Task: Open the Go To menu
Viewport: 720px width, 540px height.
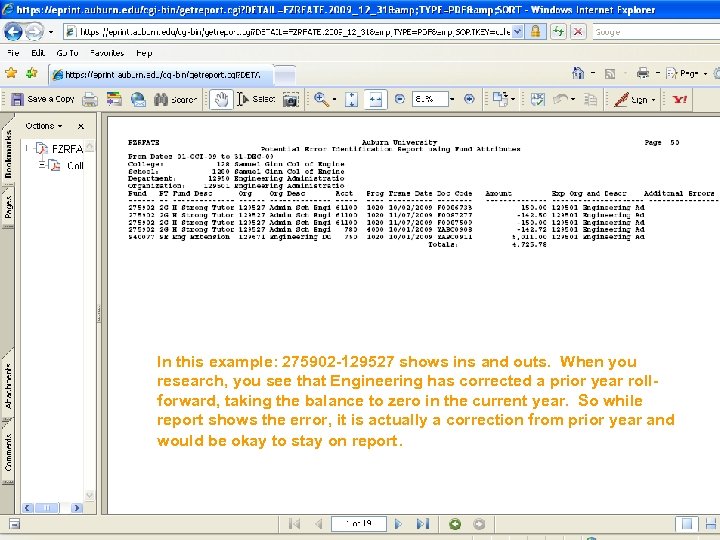Action: 67,53
